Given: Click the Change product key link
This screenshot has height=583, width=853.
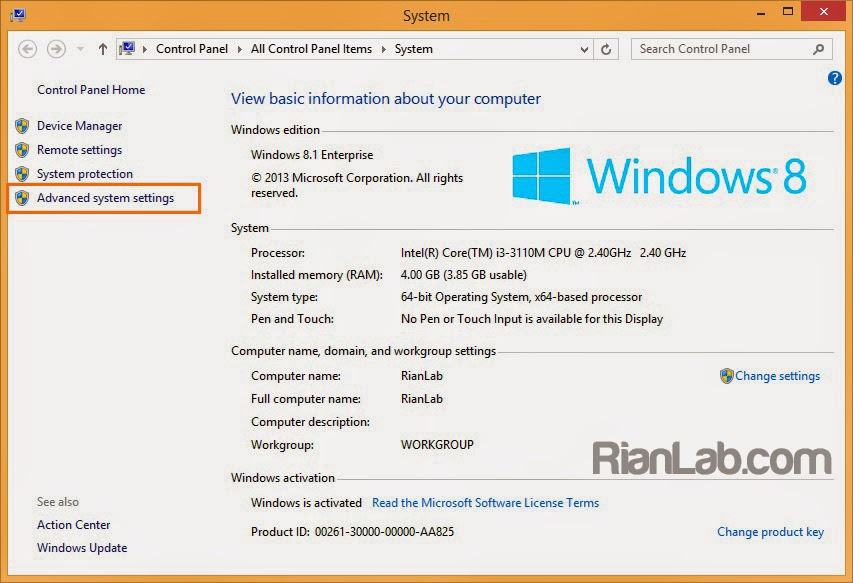Looking at the screenshot, I should click(770, 531).
